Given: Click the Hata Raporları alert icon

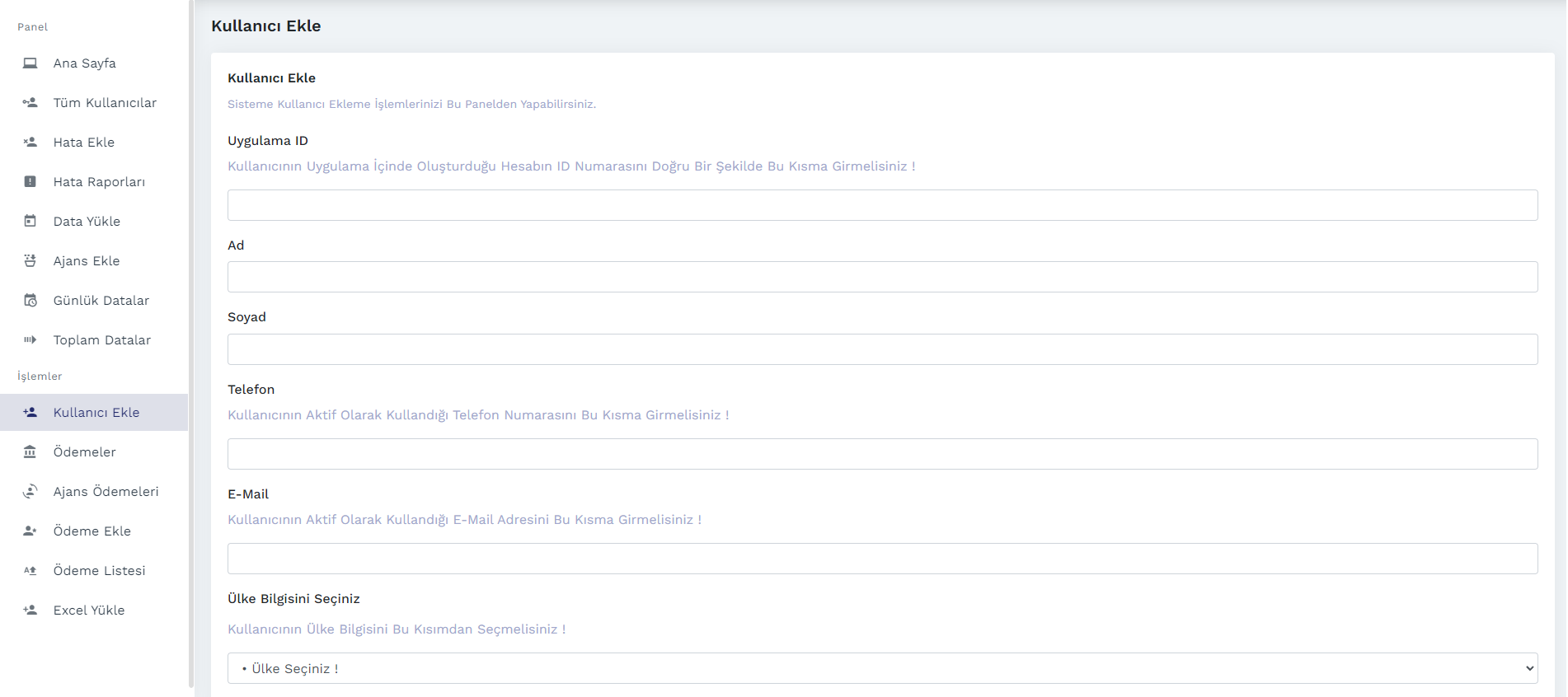Looking at the screenshot, I should pyautogui.click(x=31, y=182).
